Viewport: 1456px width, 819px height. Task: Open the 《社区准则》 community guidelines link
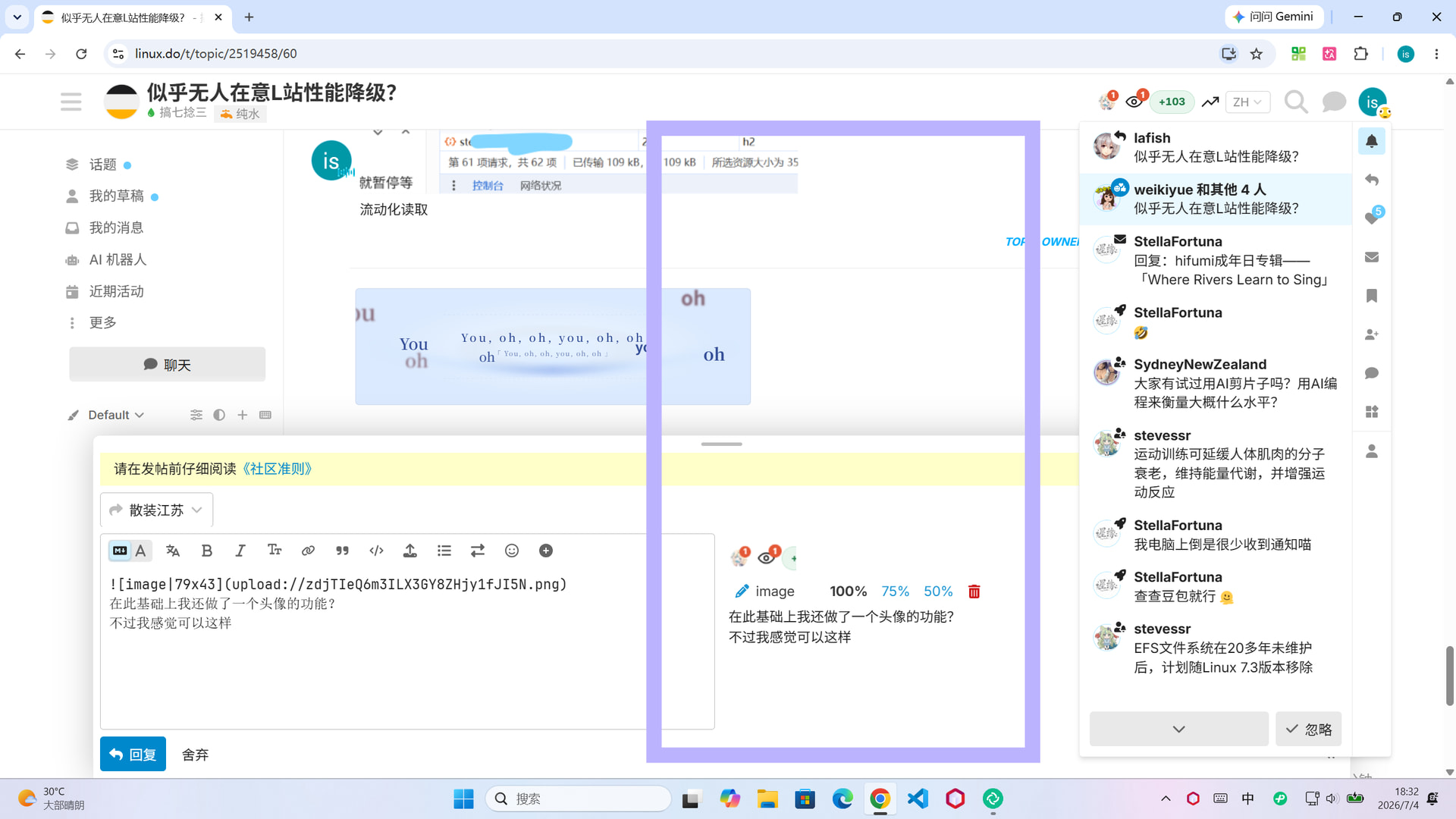tap(277, 469)
